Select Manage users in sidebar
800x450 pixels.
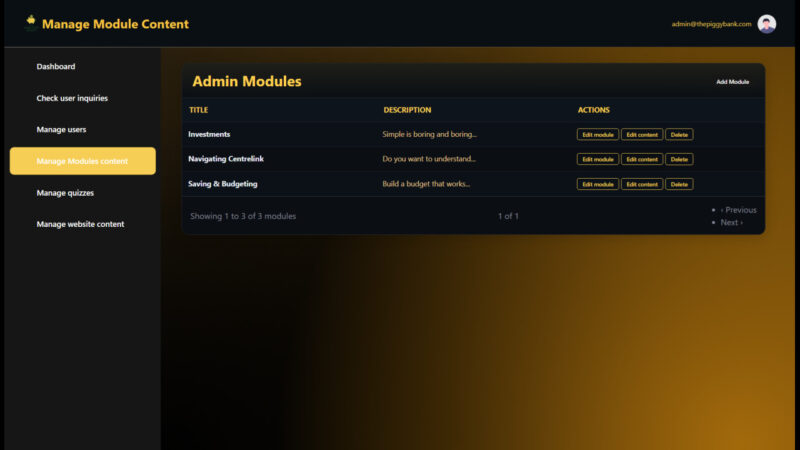[x=61, y=130]
